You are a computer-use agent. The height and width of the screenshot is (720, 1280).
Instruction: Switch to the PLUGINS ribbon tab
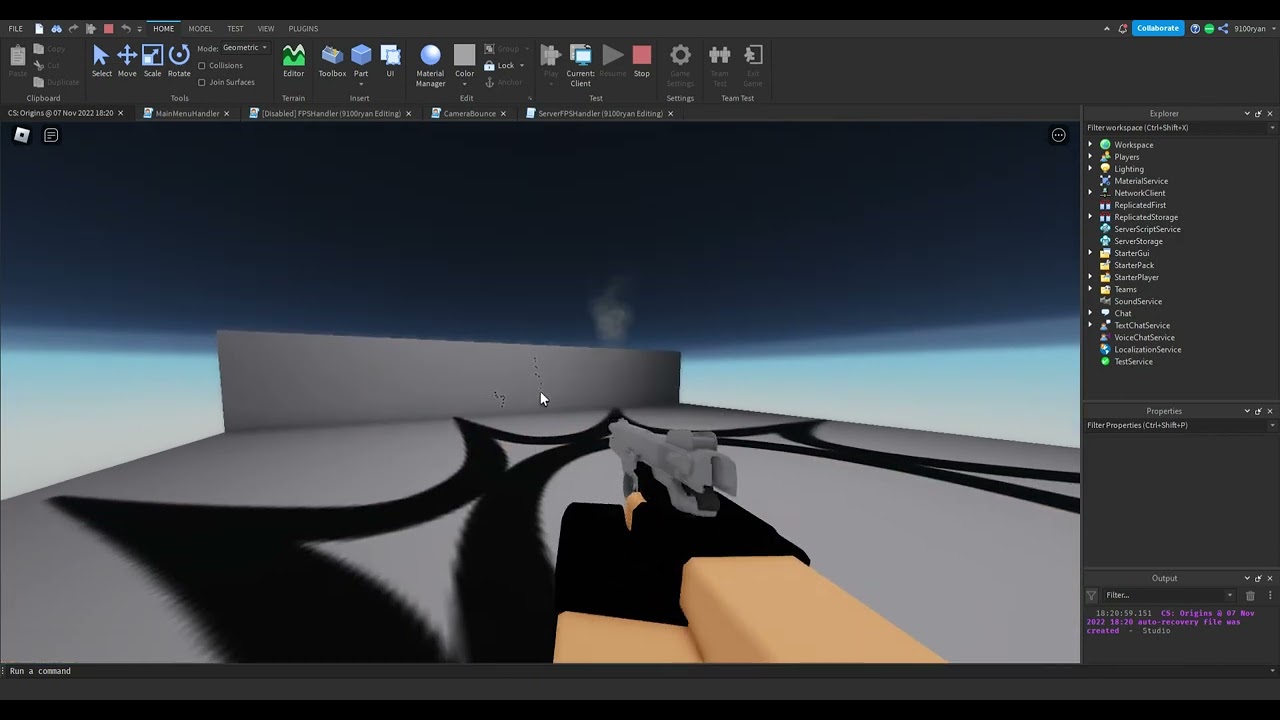click(303, 29)
